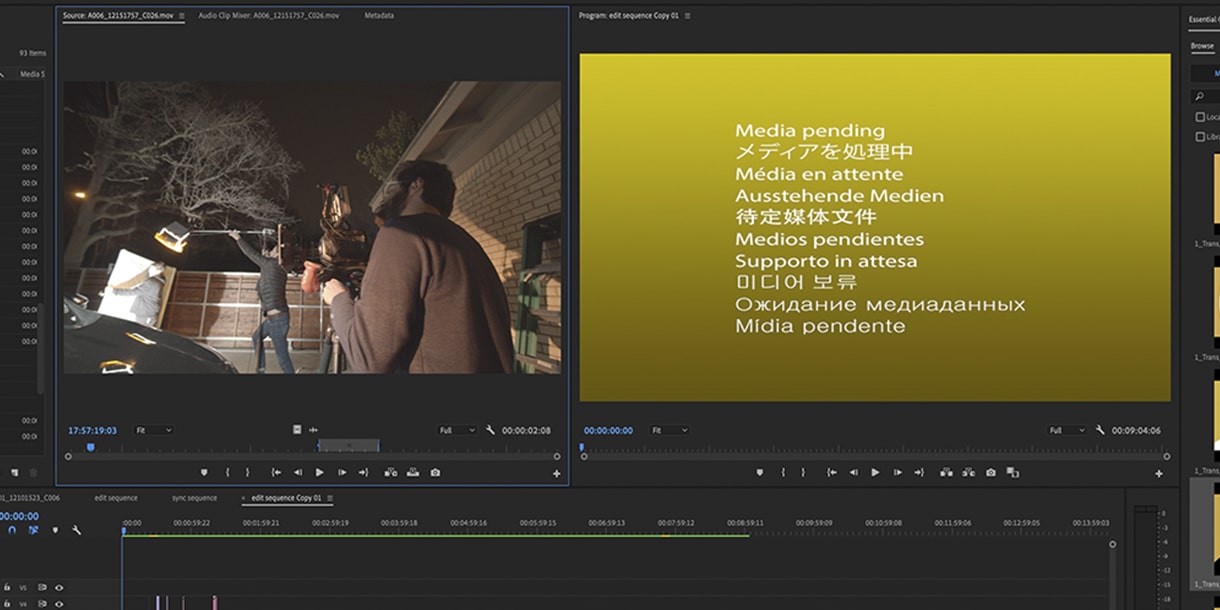This screenshot has height=610, width=1220.
Task: Click Extract icon in Program monitor
Action: pos(968,472)
